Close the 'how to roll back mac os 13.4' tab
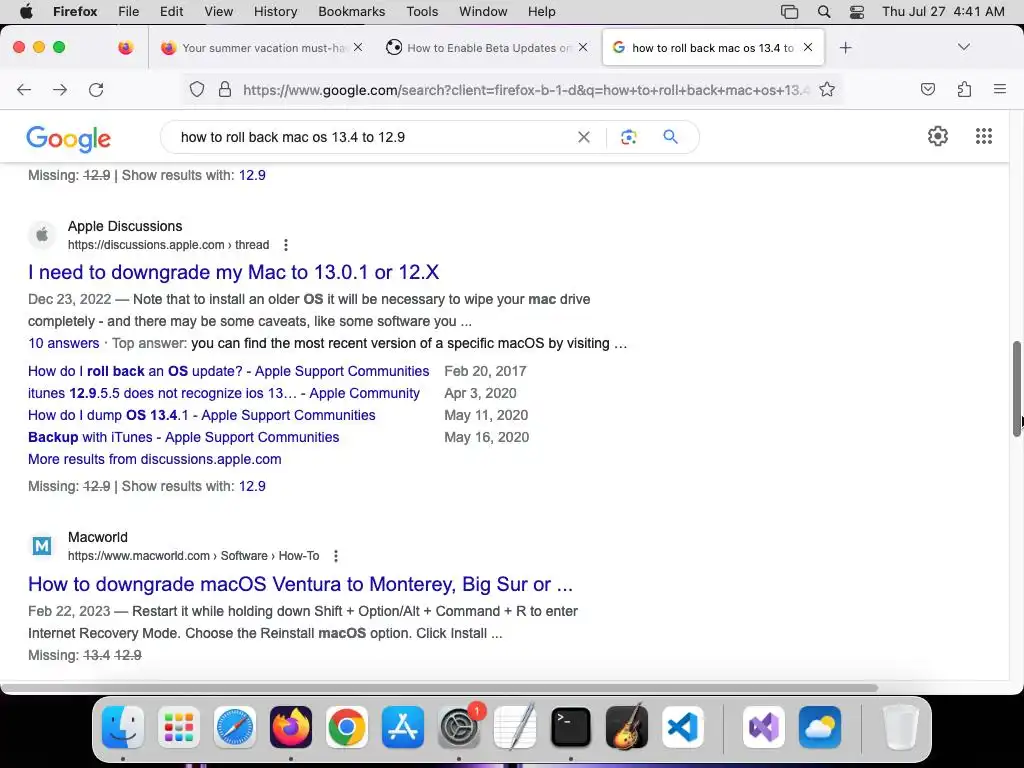The image size is (1024, 768). point(808,47)
